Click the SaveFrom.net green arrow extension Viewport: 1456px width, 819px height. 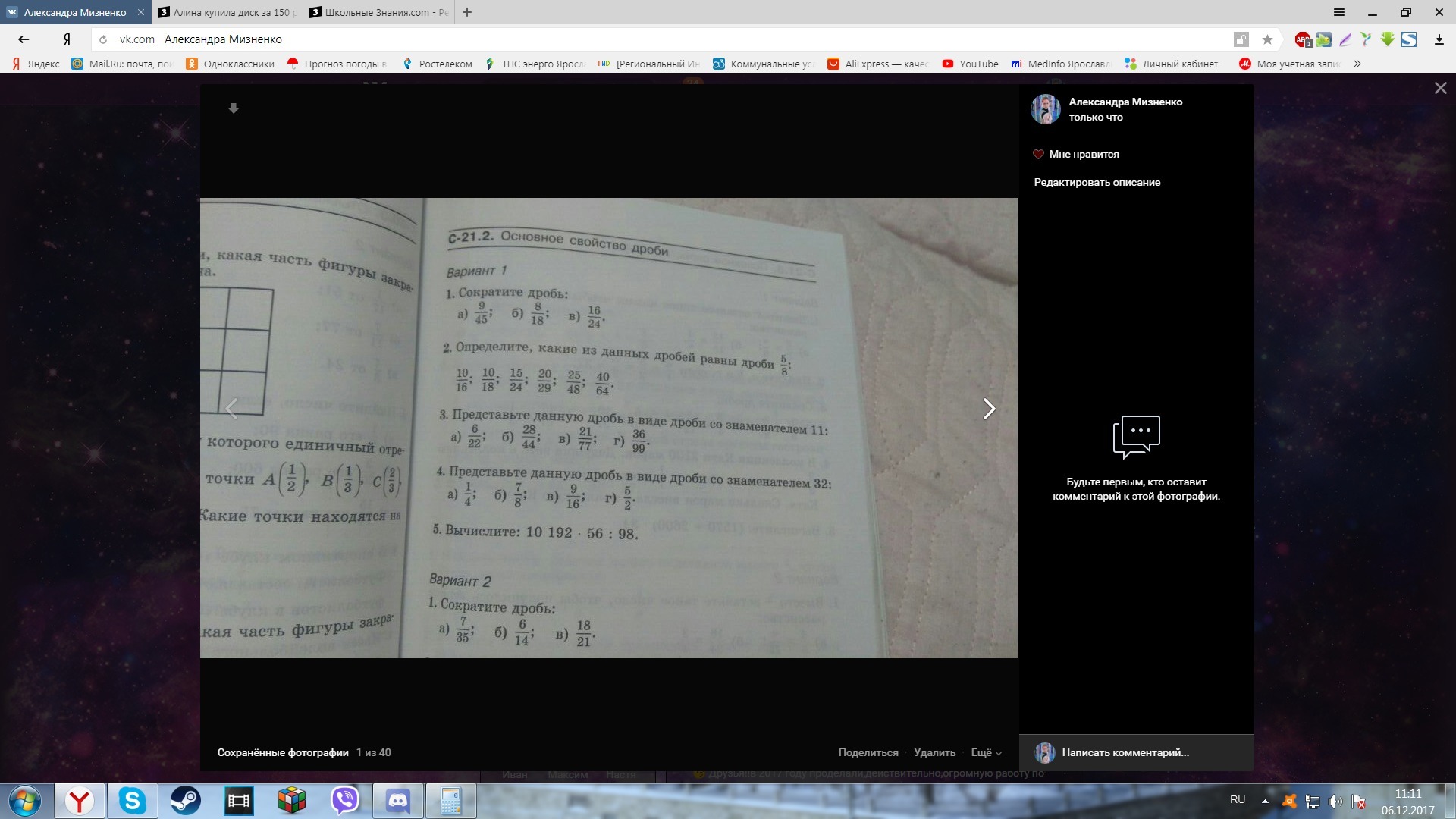tap(1388, 39)
